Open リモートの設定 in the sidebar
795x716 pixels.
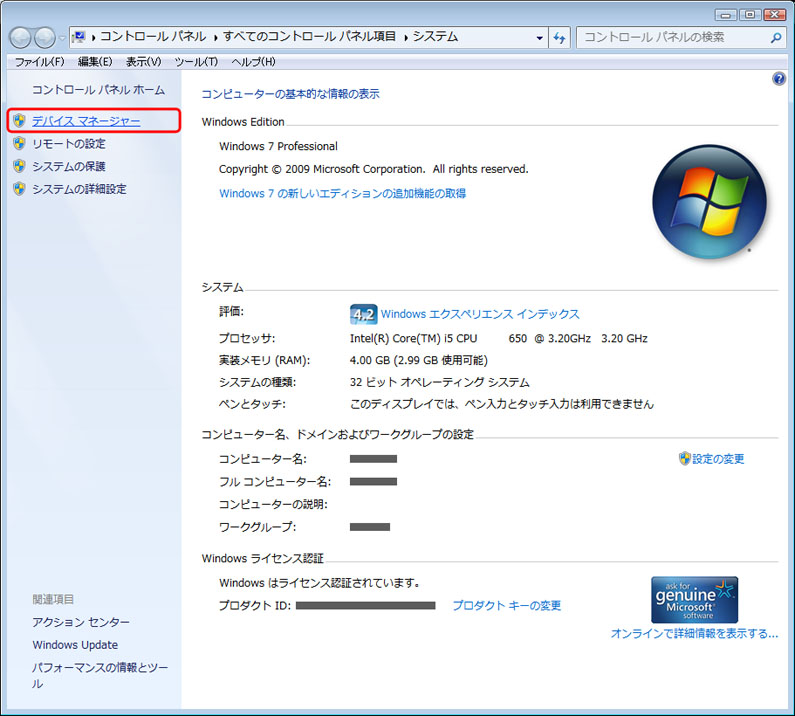tap(69, 144)
